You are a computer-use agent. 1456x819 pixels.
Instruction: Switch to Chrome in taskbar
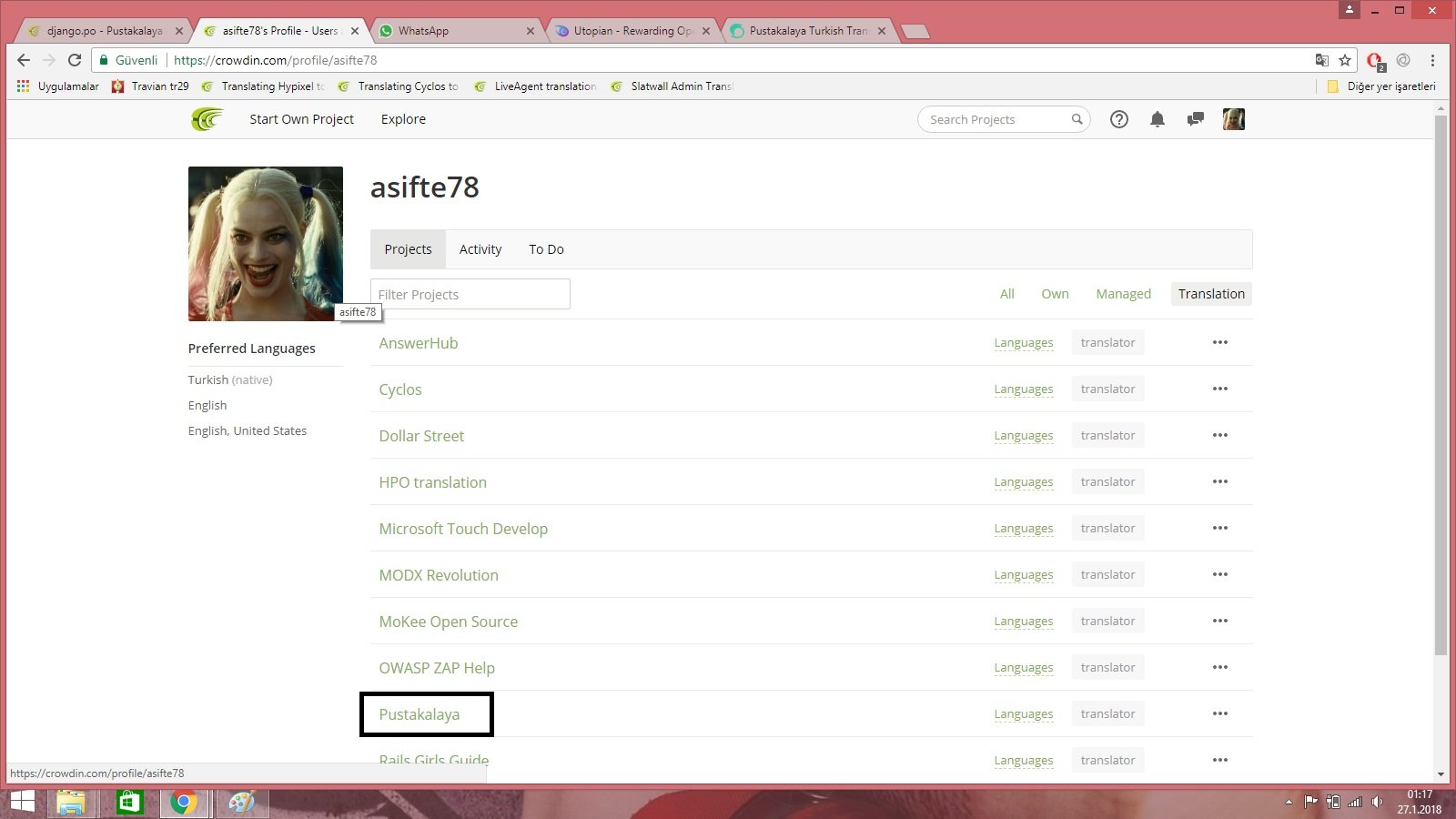click(x=184, y=803)
